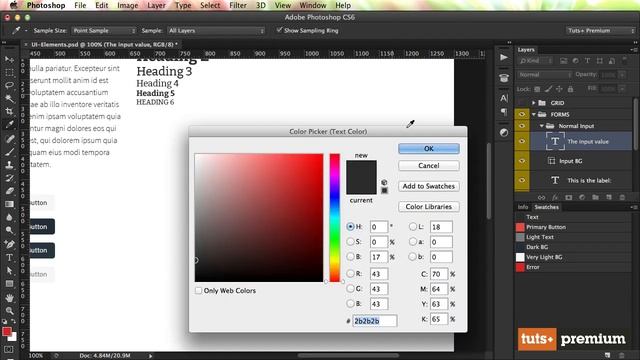Viewport: 640px width, 360px height.
Task: Select the Move tool
Action: point(9,60)
